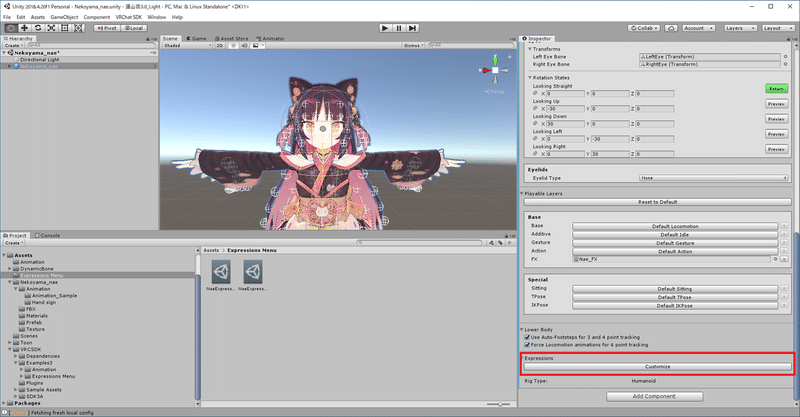This screenshot has width=800, height=417.
Task: Toggle scene lighting sun icon
Action: (234, 45)
